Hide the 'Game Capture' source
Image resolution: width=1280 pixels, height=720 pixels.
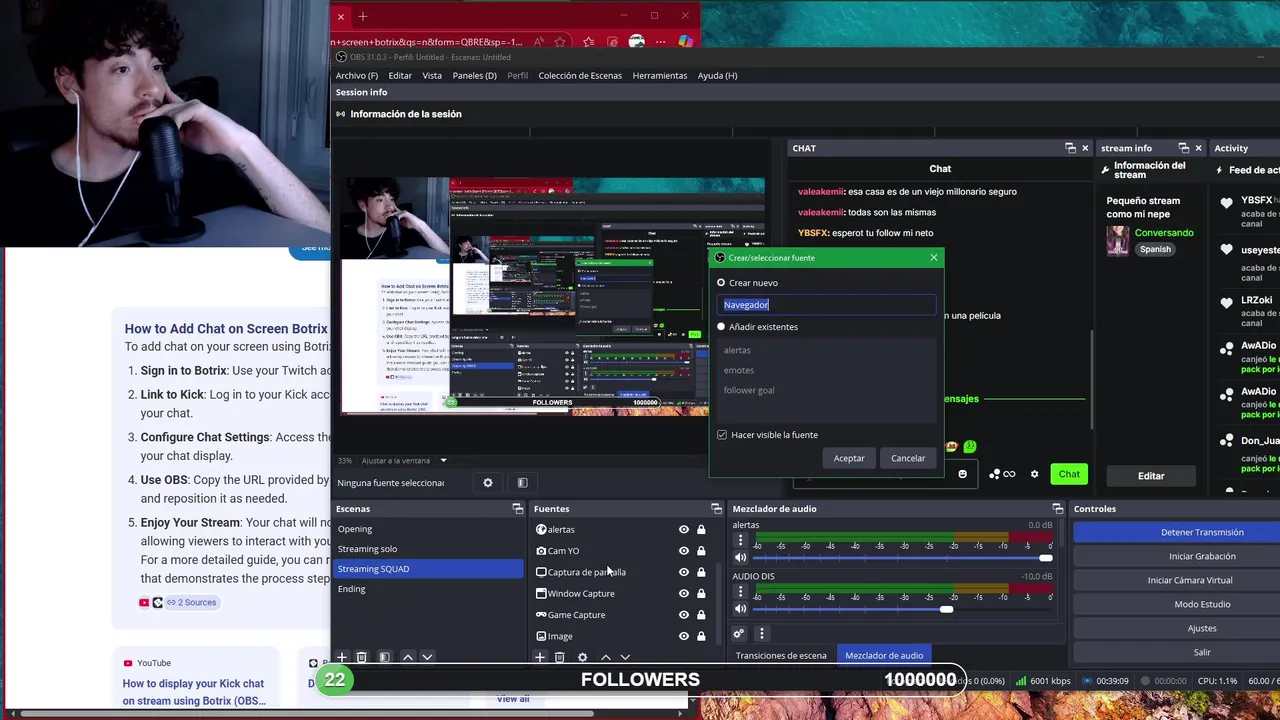(684, 615)
